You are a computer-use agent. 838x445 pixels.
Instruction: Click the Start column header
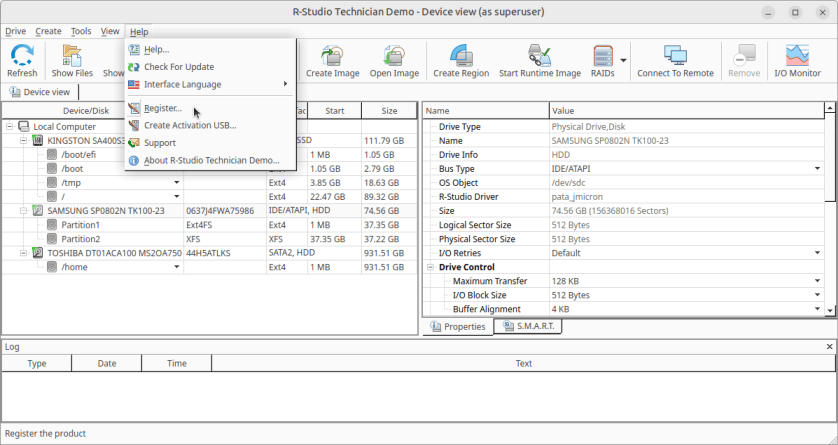tap(335, 111)
